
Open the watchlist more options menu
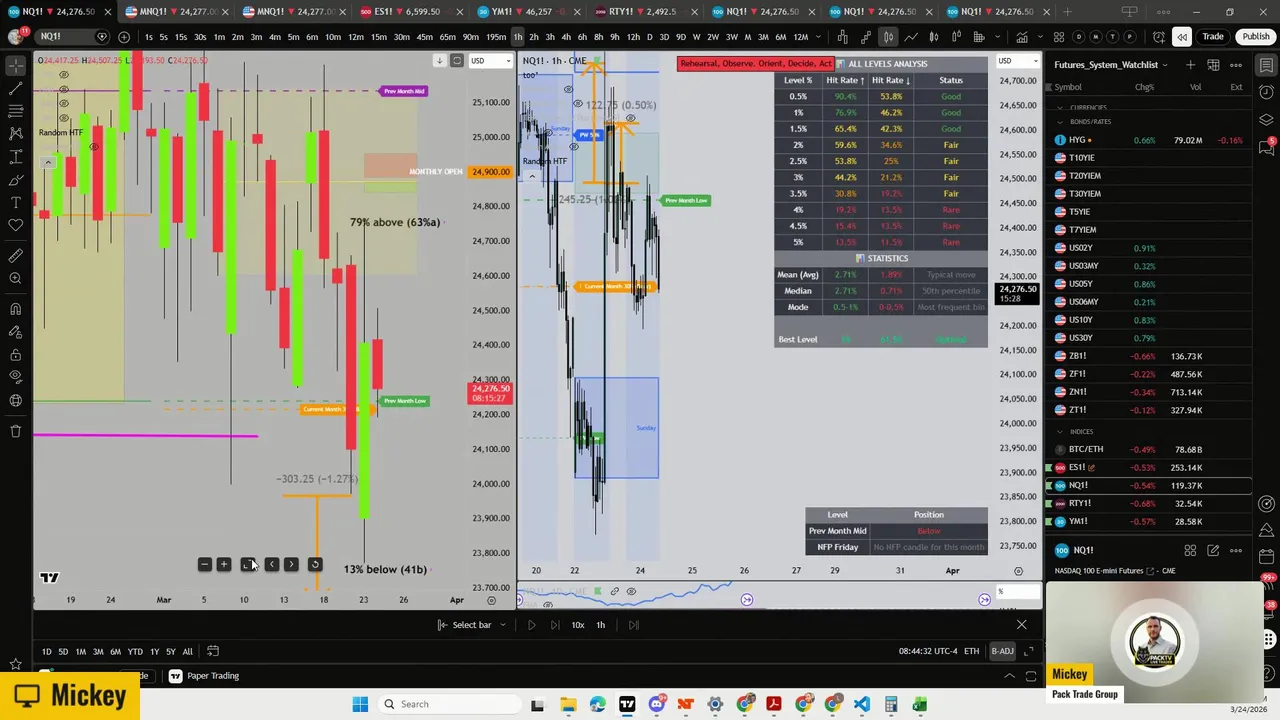[x=1236, y=65]
